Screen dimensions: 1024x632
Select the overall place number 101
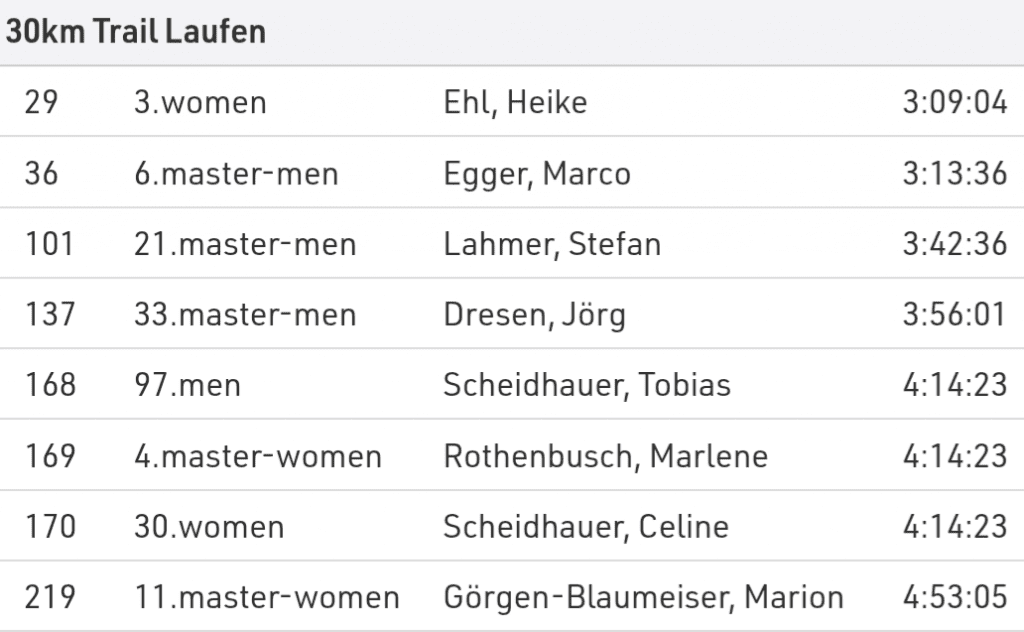tap(50, 244)
